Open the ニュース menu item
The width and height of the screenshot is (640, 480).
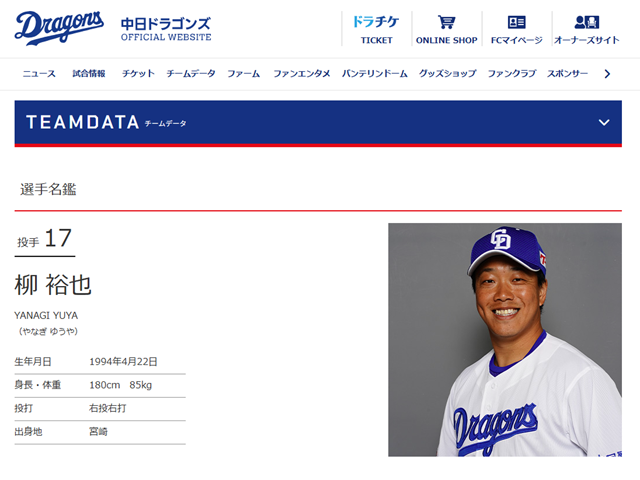(39, 73)
